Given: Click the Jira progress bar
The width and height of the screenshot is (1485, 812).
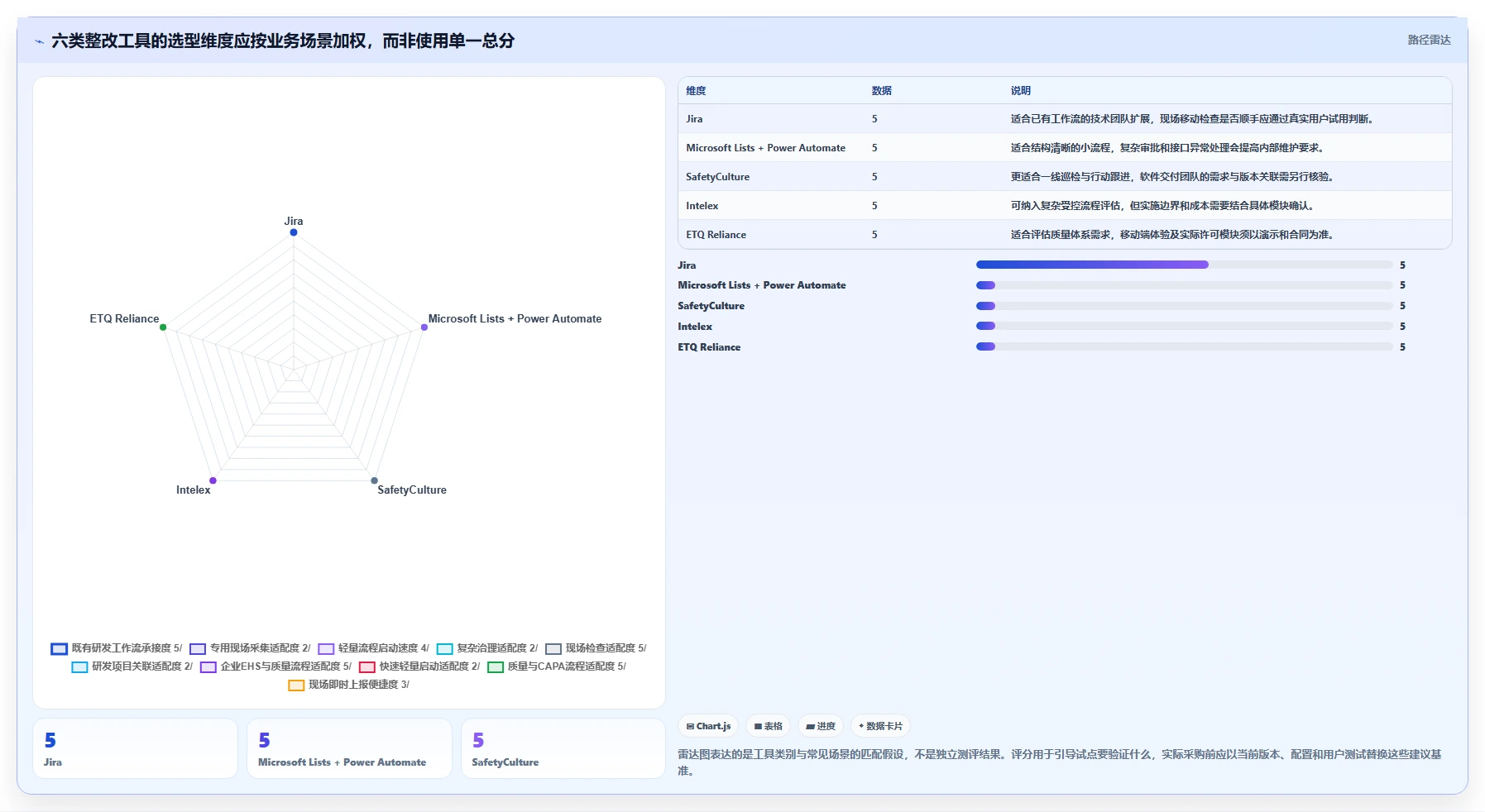Looking at the screenshot, I should [1184, 265].
